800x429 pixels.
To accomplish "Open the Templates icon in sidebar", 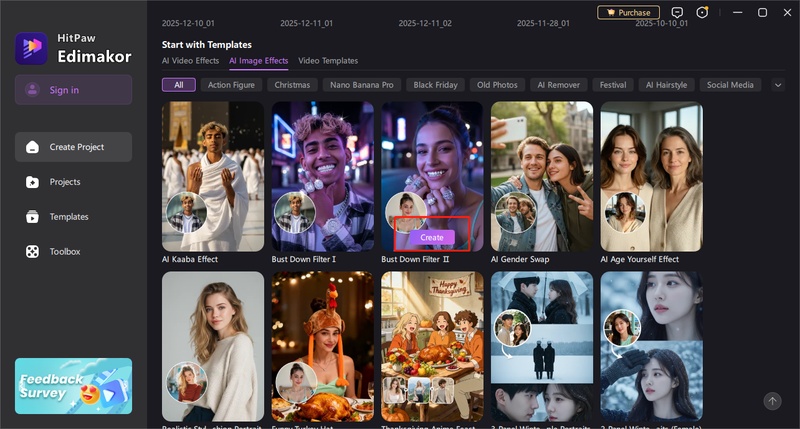I will [x=32, y=217].
